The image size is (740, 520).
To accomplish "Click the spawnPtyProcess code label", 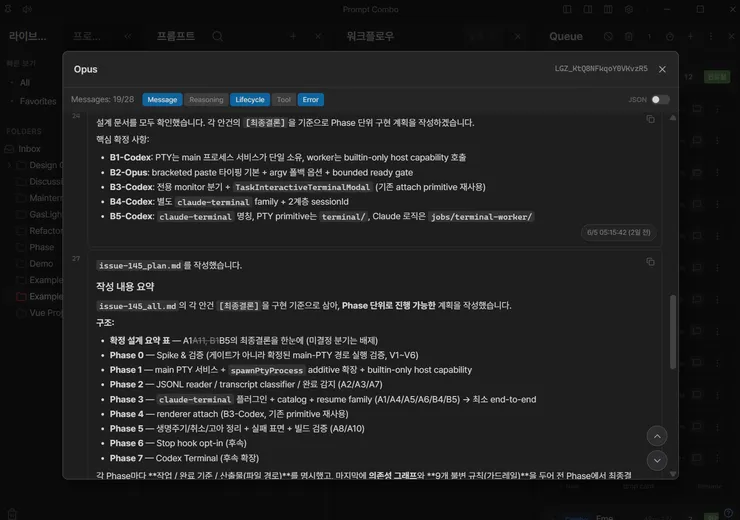I will [267, 370].
